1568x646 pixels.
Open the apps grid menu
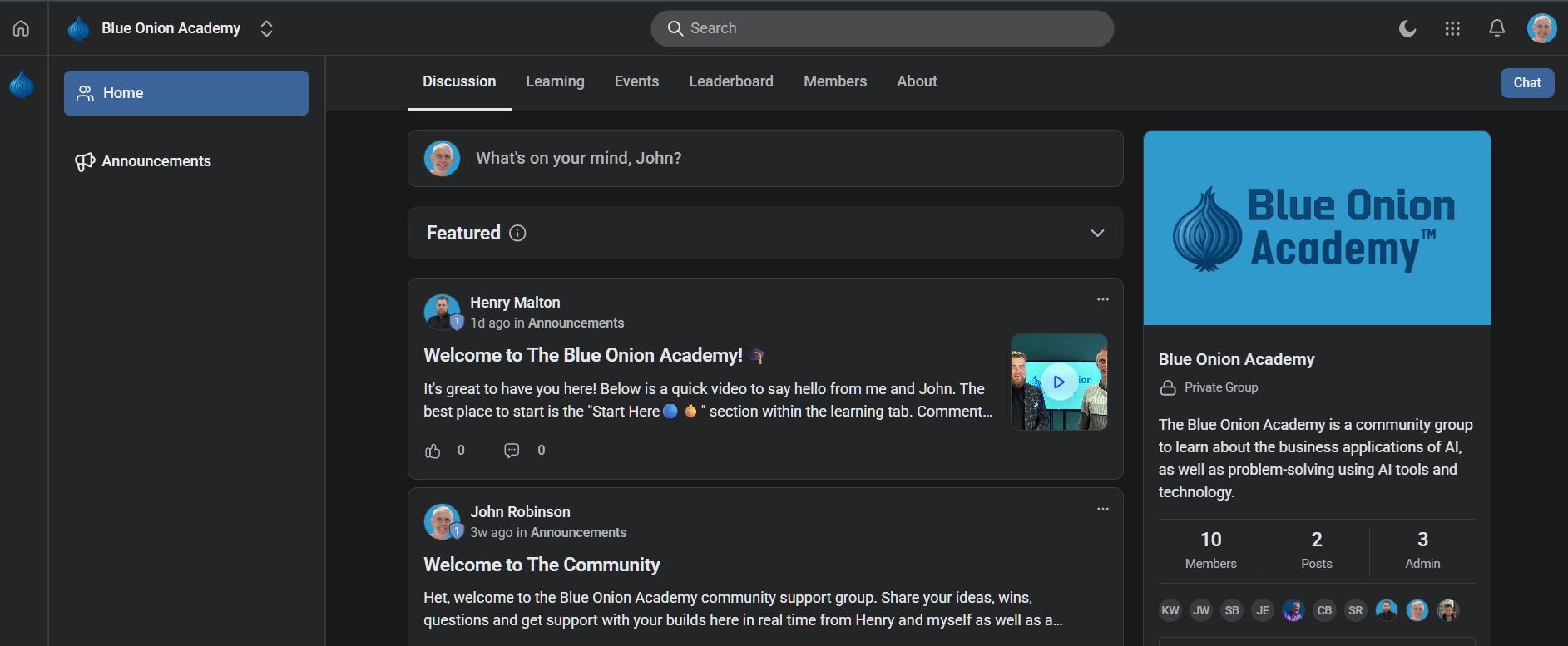click(x=1452, y=28)
